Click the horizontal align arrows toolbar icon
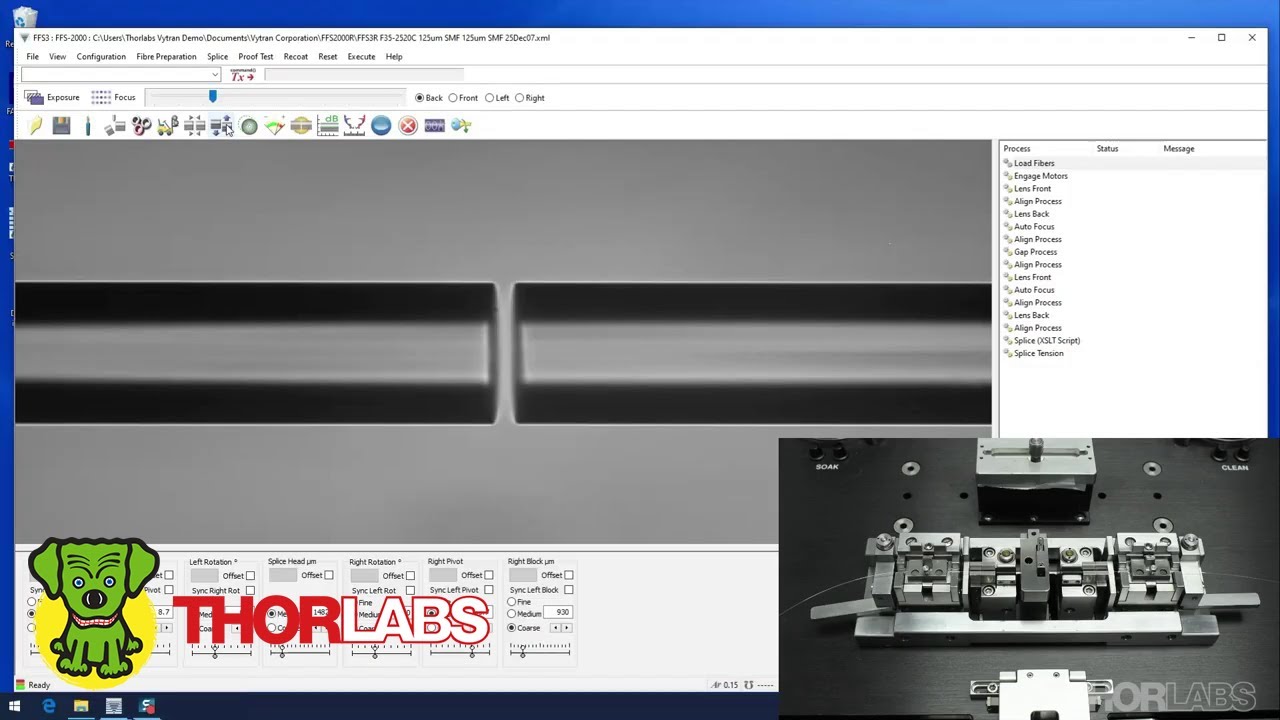Image resolution: width=1280 pixels, height=720 pixels. (x=195, y=125)
